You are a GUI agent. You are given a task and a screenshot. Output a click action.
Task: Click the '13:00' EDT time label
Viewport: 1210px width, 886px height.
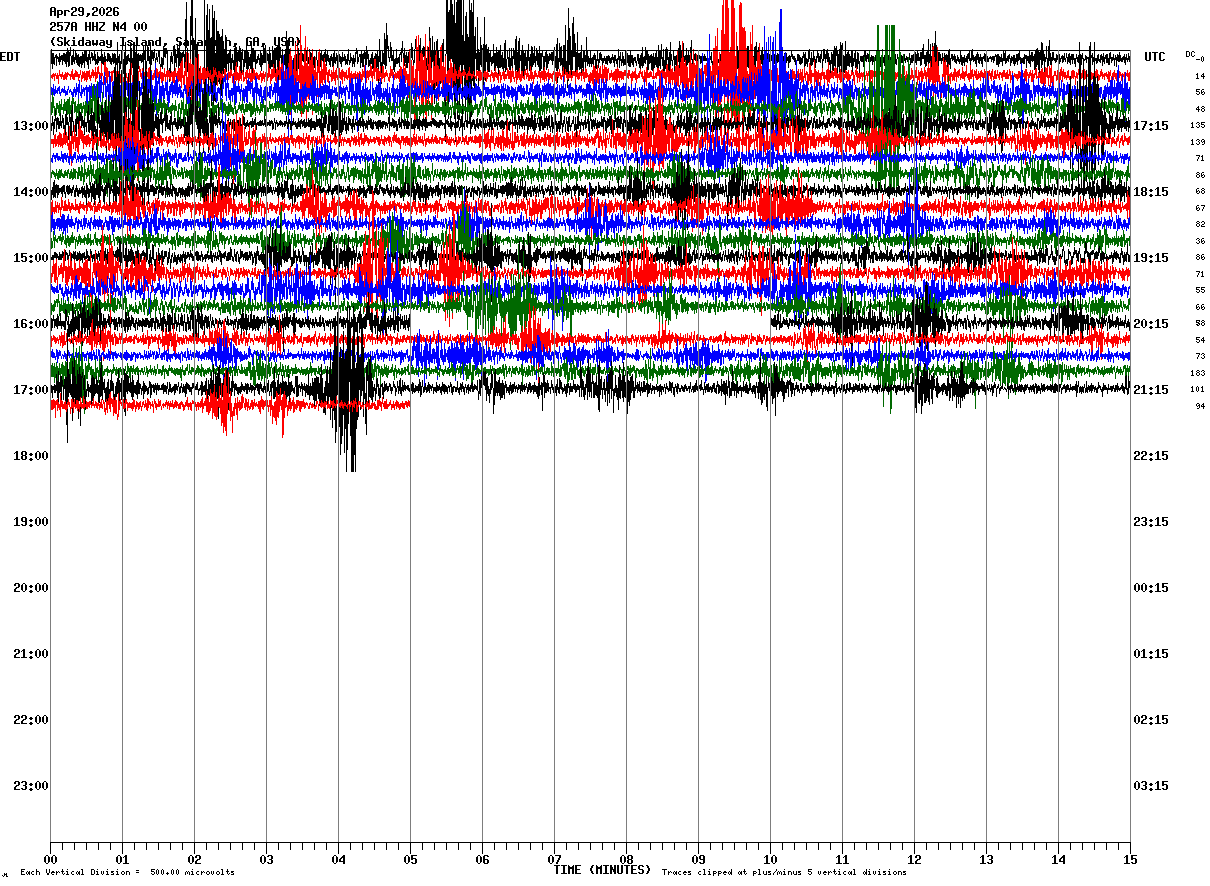[31, 125]
